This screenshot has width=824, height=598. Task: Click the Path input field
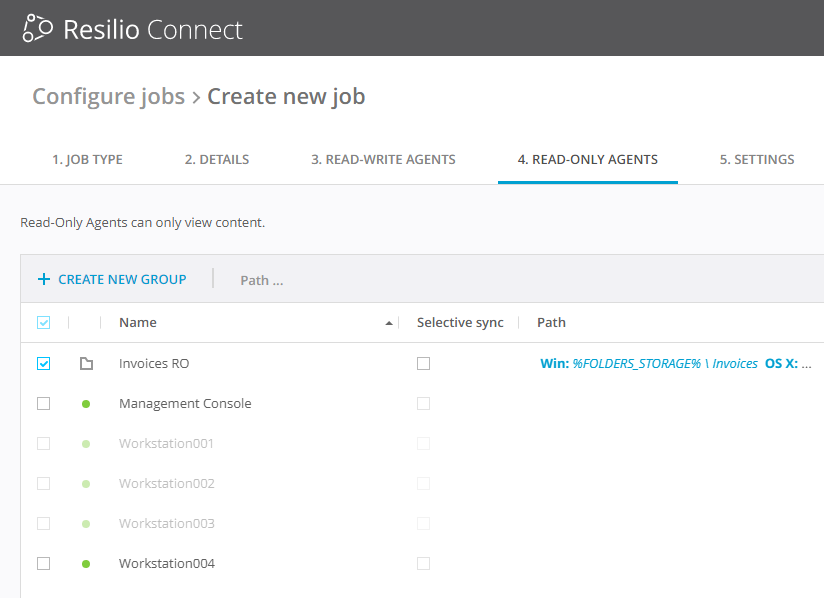pyautogui.click(x=400, y=280)
